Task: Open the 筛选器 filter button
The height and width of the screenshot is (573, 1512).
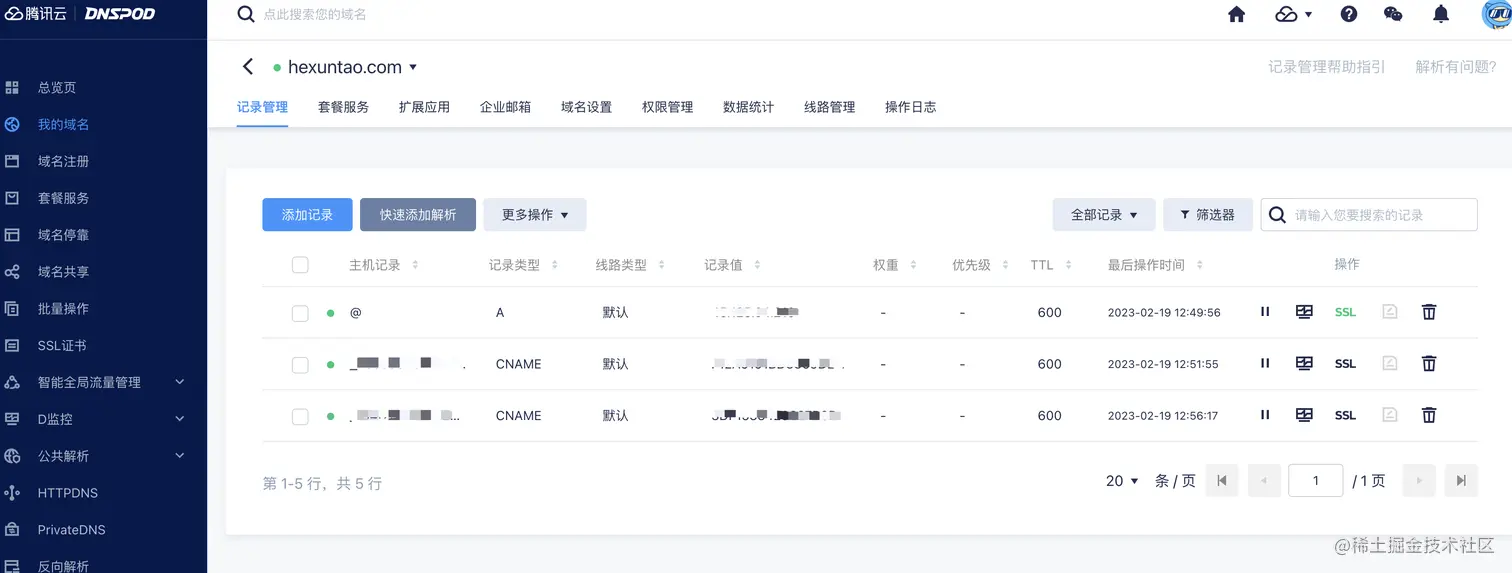Action: (1207, 214)
